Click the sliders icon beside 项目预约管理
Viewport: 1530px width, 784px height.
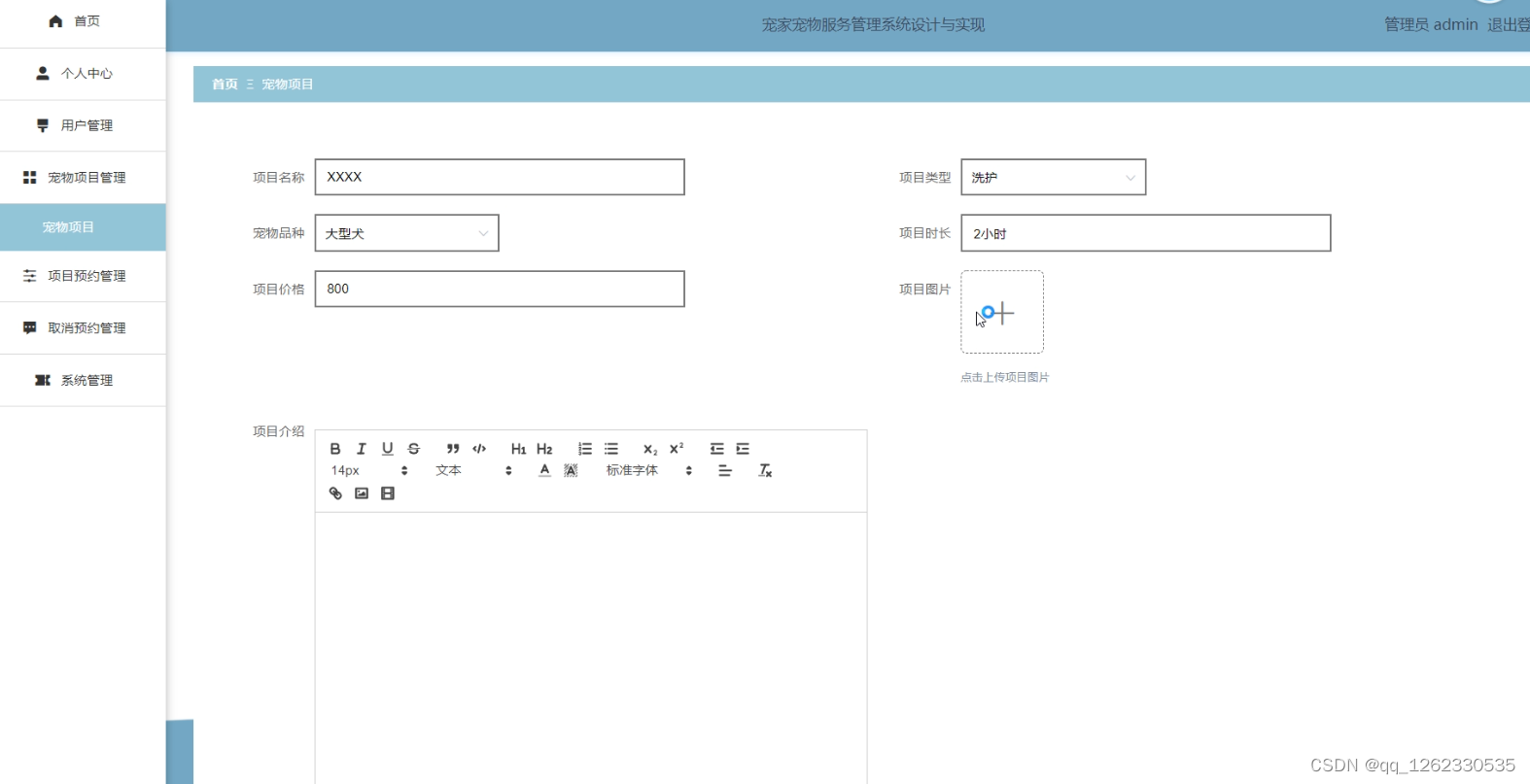pyautogui.click(x=29, y=276)
